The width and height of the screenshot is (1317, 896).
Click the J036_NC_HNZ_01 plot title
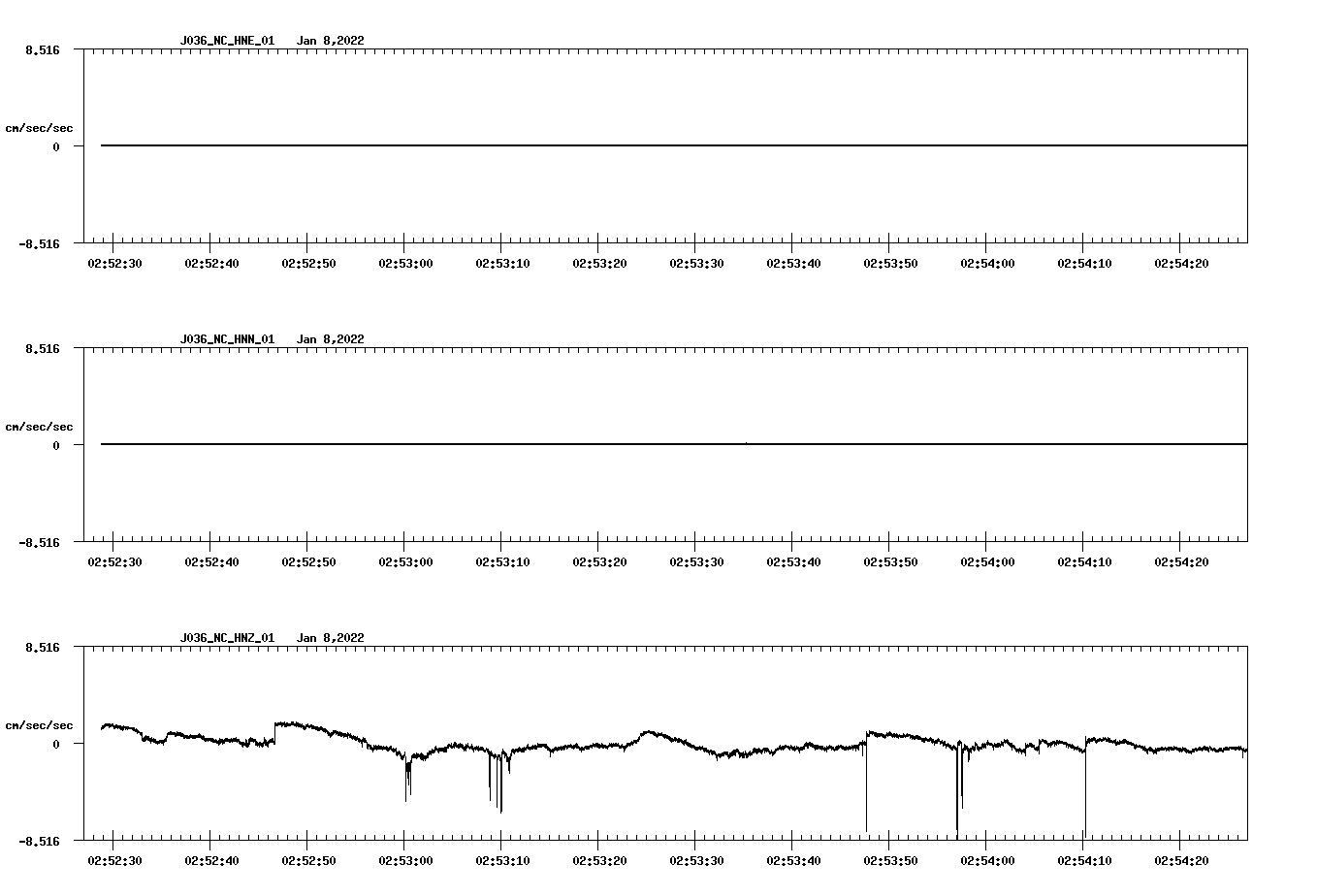227,638
